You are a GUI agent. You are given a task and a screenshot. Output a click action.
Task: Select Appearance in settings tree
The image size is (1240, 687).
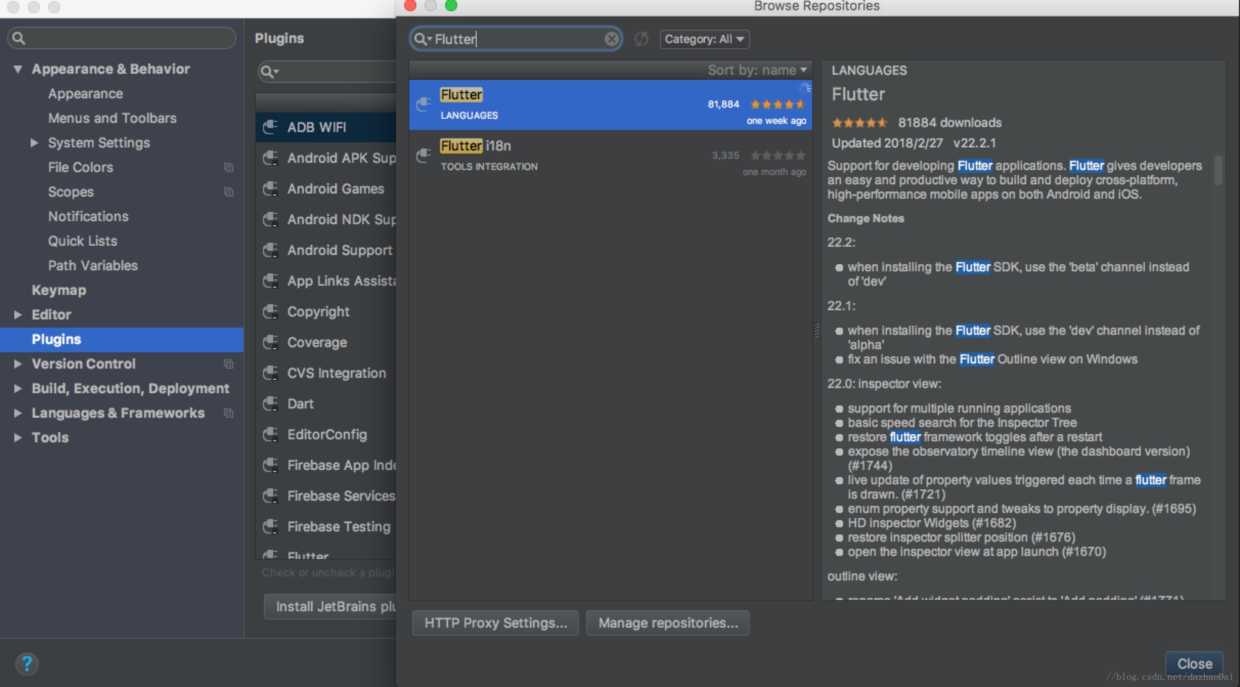(85, 94)
